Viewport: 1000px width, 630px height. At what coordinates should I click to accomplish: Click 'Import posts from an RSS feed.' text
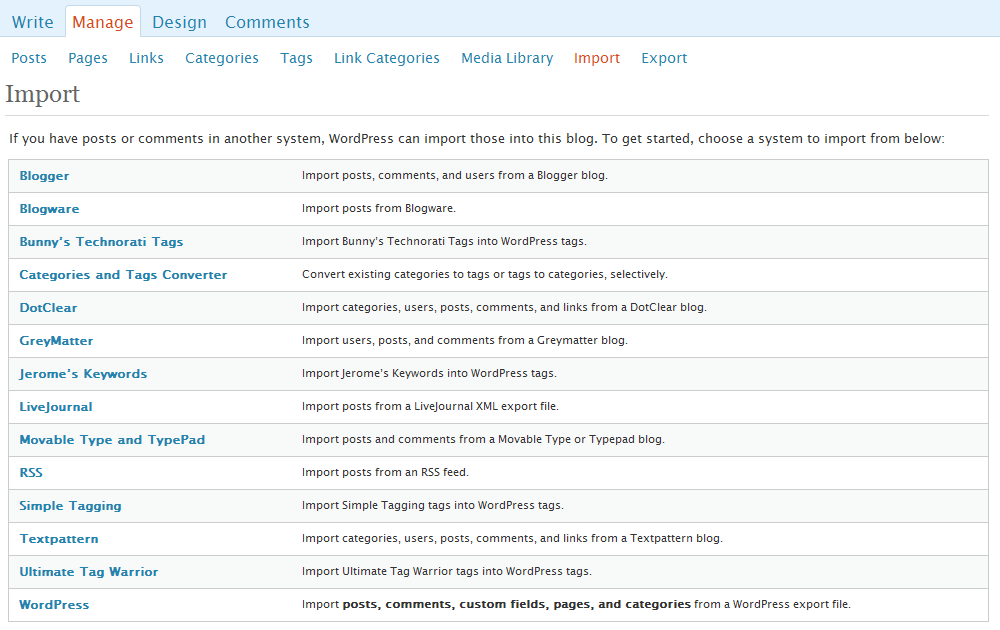click(385, 472)
